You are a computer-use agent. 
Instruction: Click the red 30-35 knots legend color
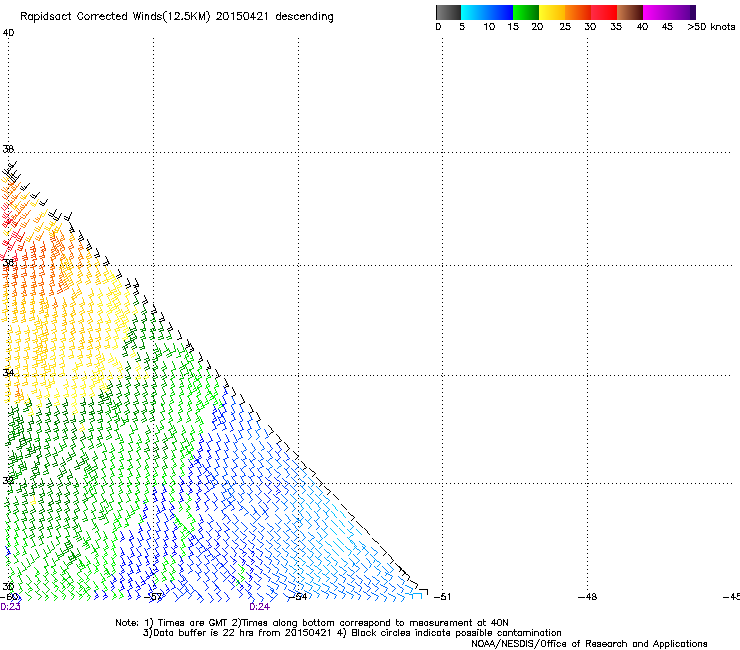(x=604, y=12)
